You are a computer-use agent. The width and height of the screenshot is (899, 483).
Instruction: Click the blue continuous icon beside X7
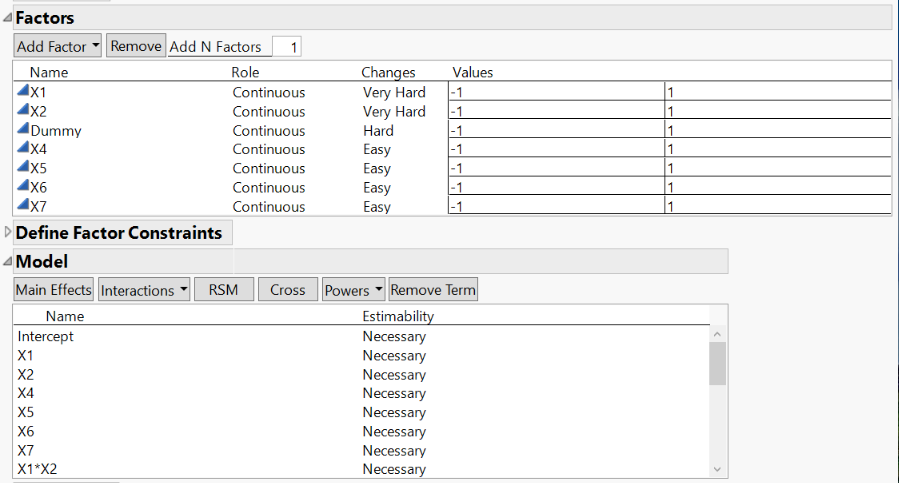pos(23,205)
